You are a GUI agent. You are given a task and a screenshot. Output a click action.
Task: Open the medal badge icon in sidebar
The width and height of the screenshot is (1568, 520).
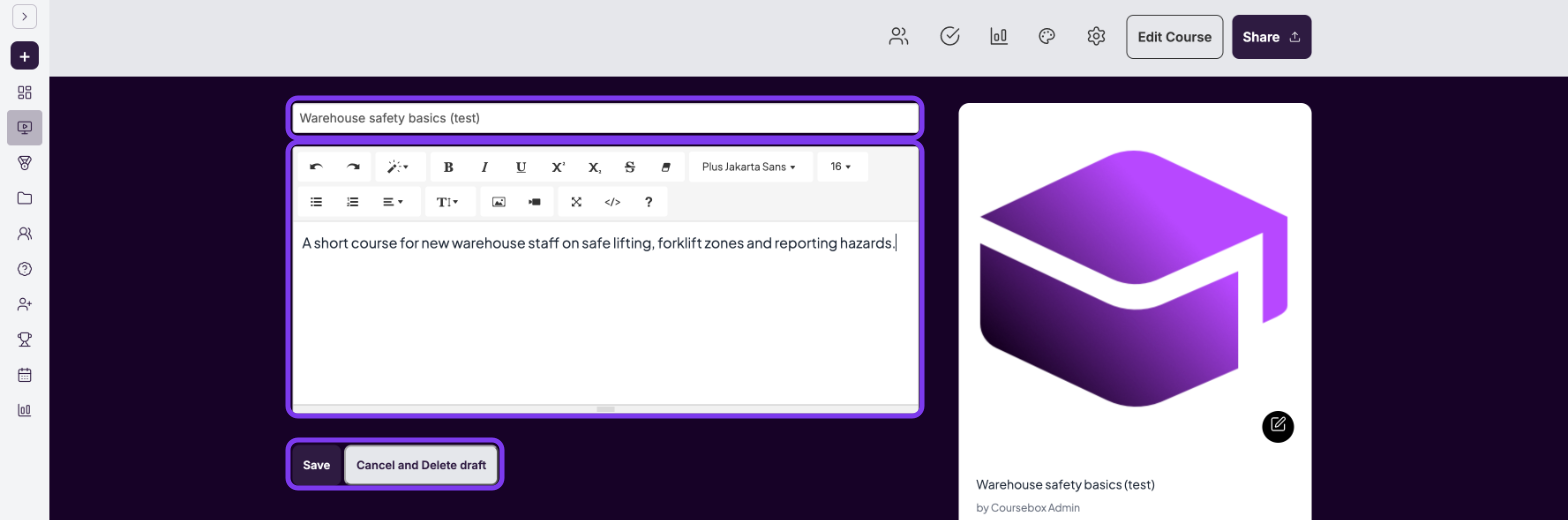24,163
